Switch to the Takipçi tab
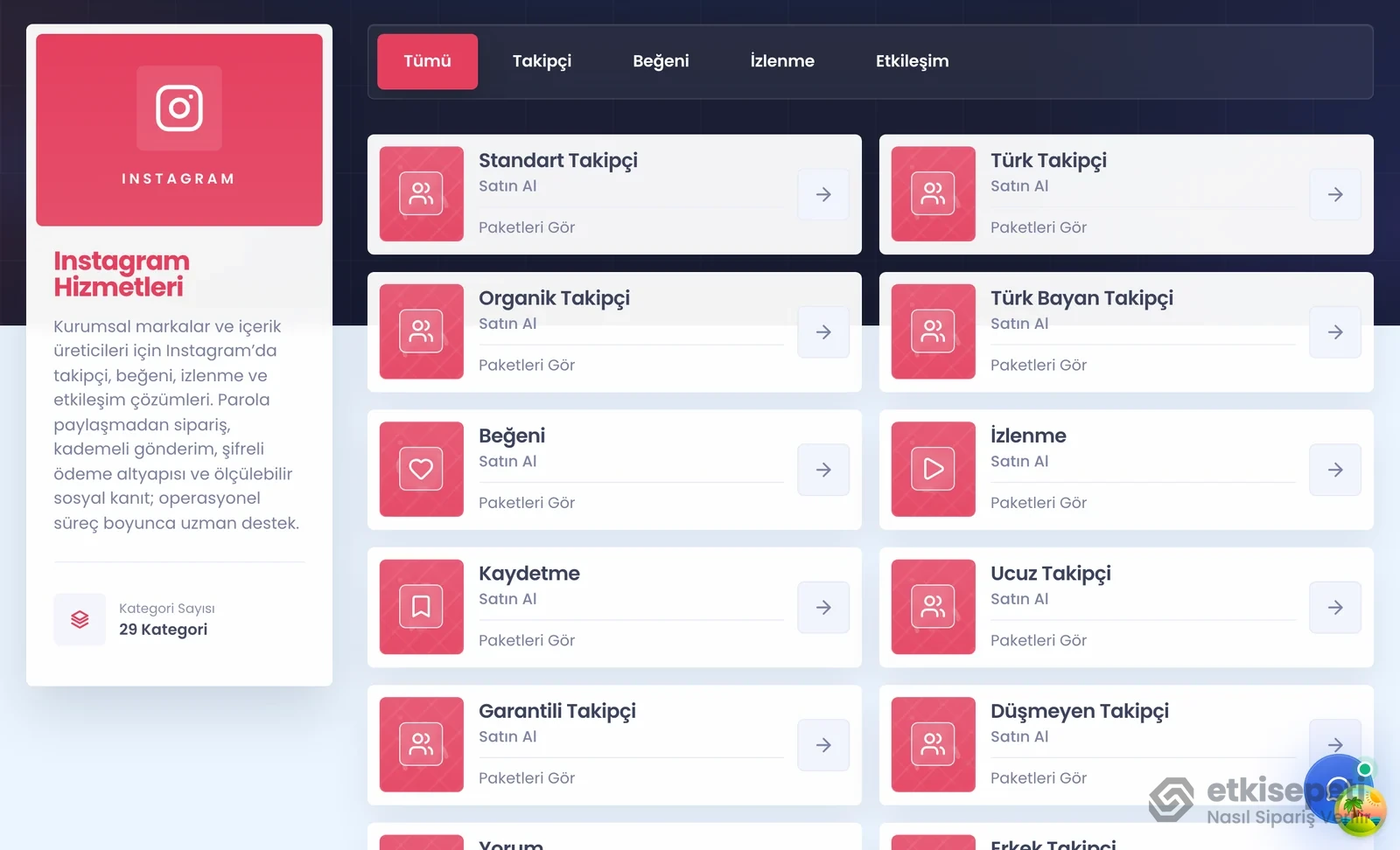Viewport: 1400px width, 850px height. (542, 61)
